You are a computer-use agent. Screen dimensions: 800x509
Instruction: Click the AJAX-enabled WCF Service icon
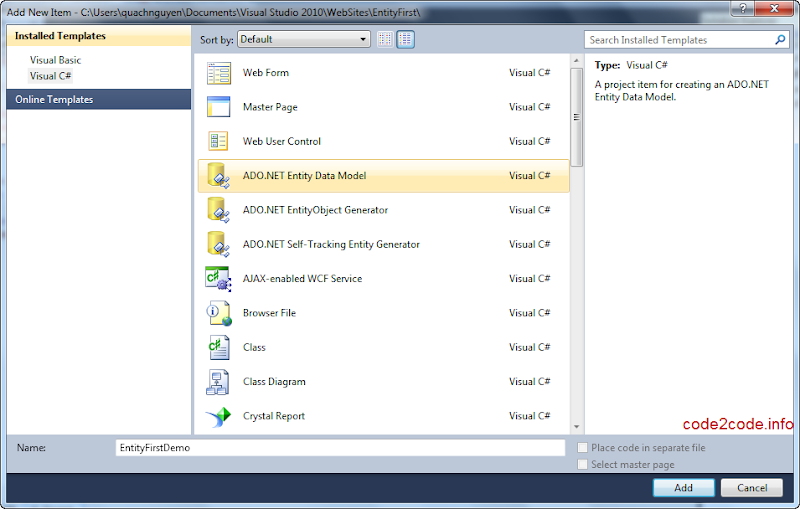coord(218,279)
